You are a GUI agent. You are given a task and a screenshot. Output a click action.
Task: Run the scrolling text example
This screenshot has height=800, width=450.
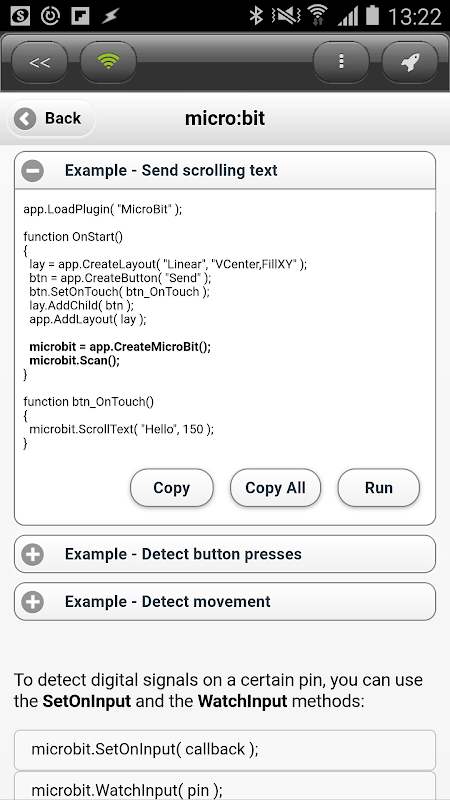[379, 488]
